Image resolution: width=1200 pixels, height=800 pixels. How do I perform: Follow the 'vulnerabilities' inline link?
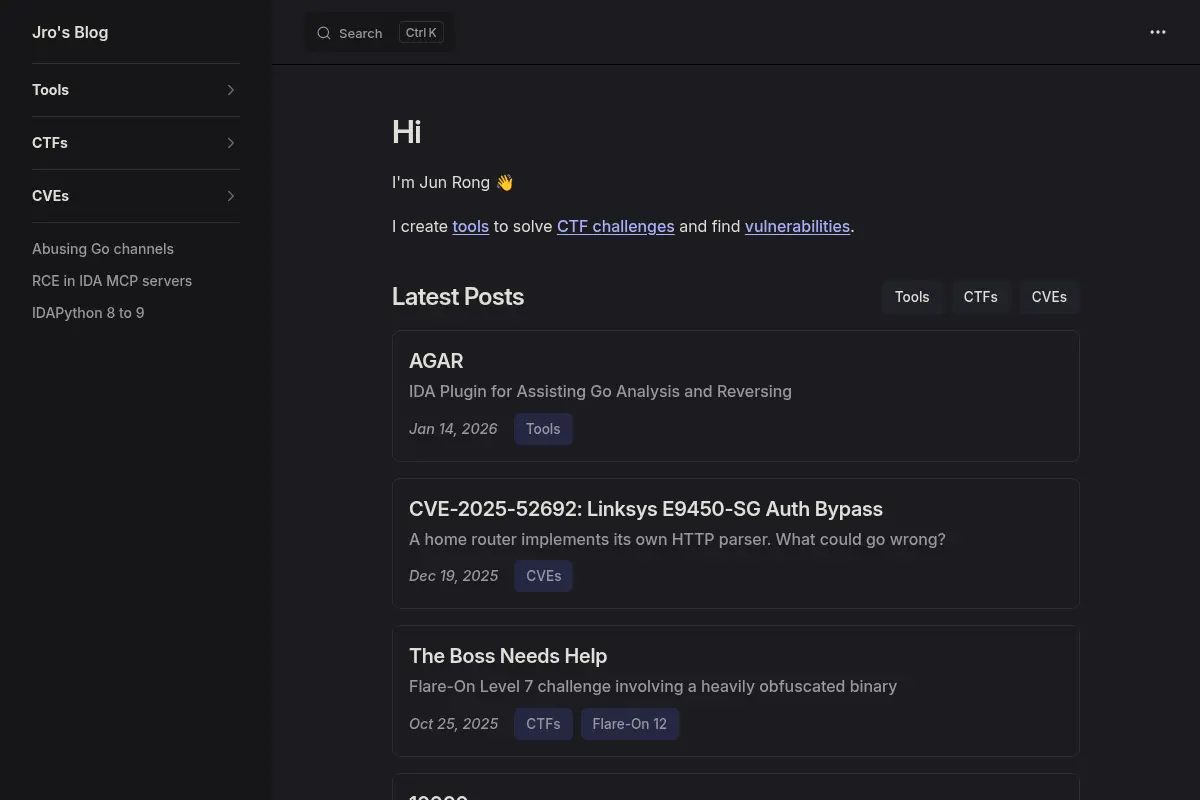[797, 226]
